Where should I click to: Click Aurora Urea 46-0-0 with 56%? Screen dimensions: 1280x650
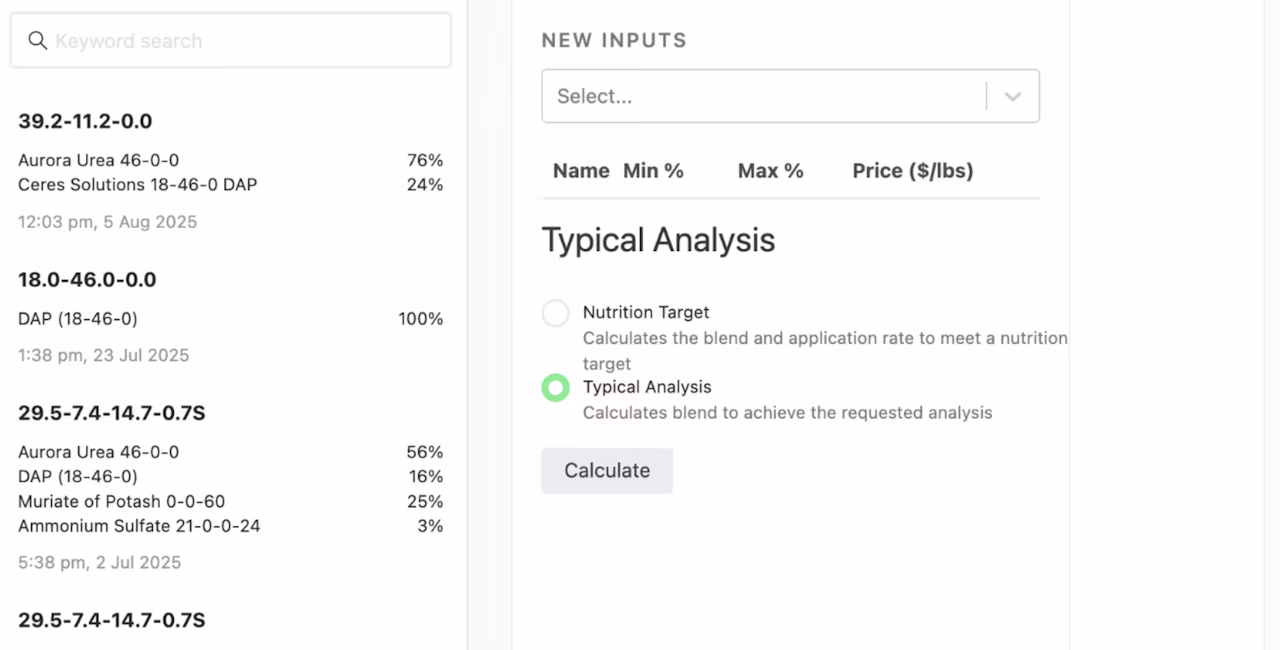[230, 452]
